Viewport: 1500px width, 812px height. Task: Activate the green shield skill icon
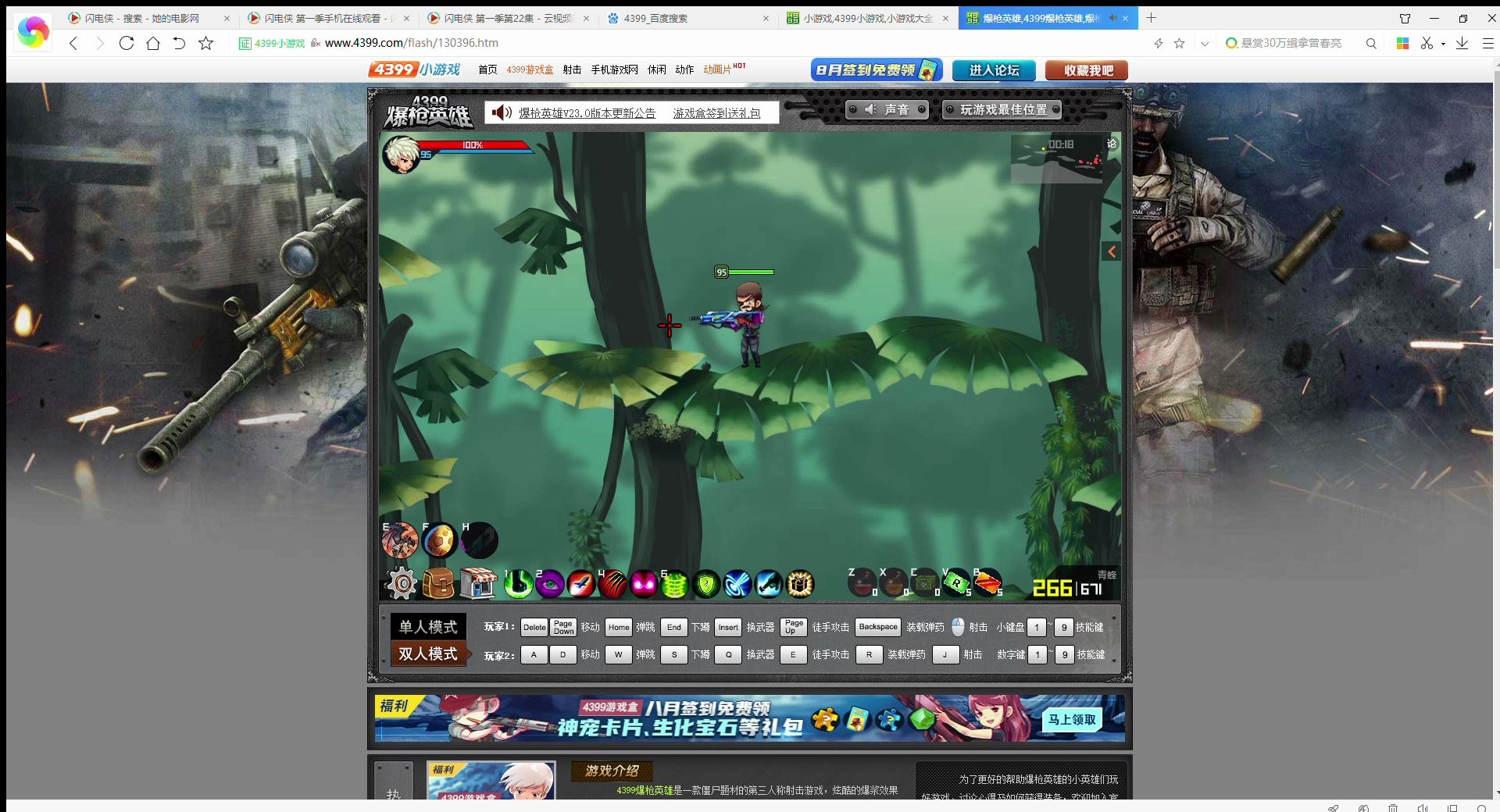tap(706, 584)
